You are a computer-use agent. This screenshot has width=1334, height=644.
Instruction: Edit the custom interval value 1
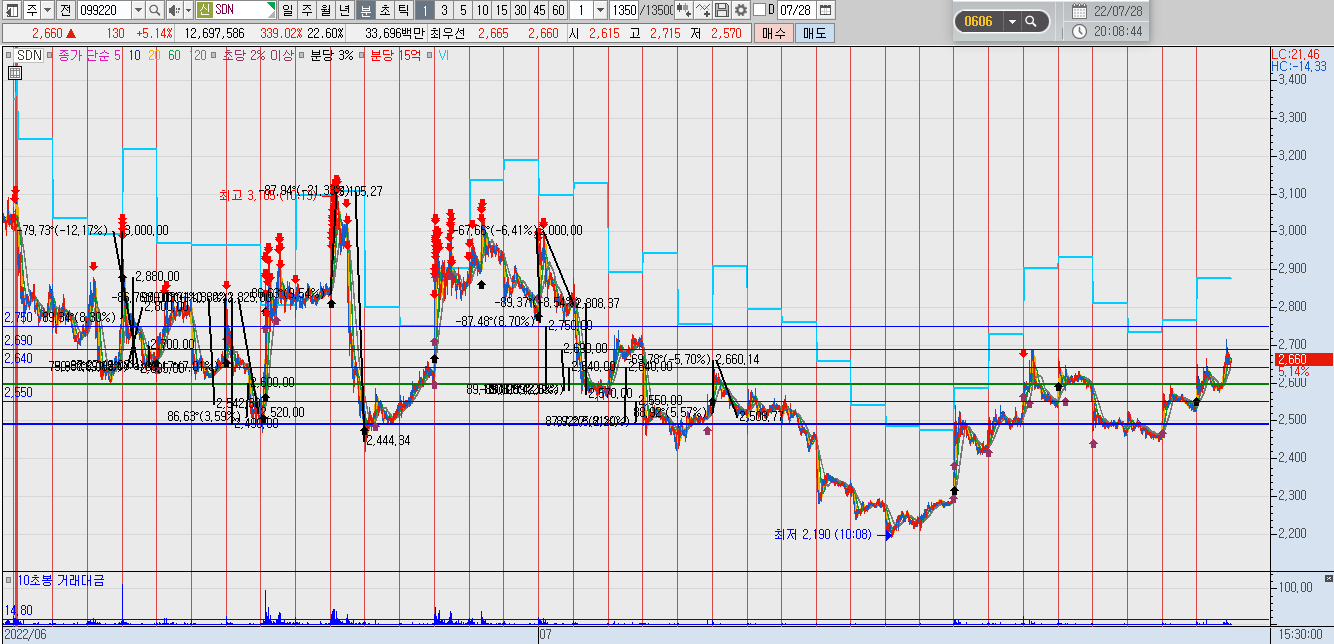pyautogui.click(x=581, y=10)
